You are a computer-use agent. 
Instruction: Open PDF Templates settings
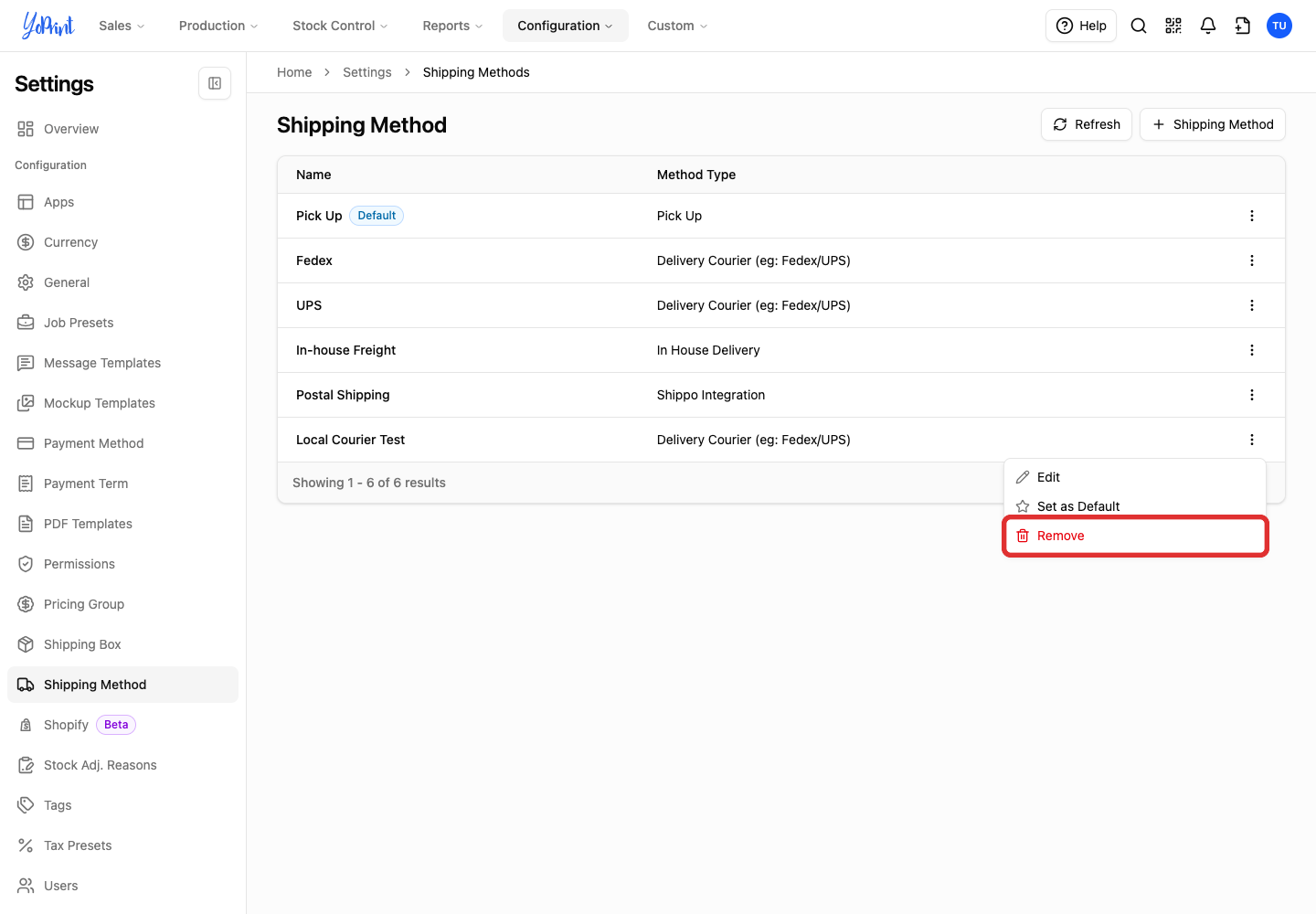coord(122,524)
